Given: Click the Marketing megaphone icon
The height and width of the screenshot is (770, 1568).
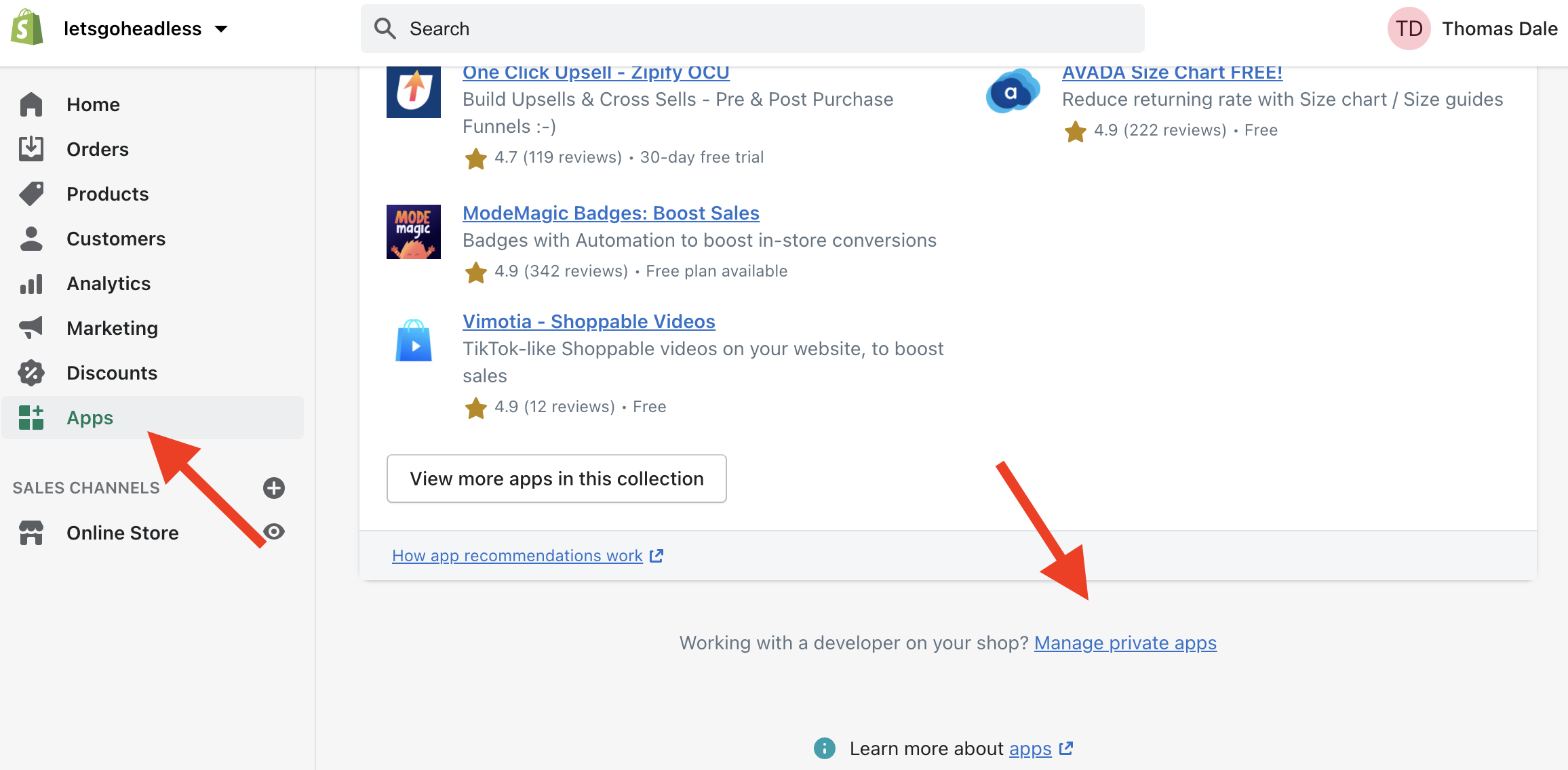Looking at the screenshot, I should click(31, 328).
